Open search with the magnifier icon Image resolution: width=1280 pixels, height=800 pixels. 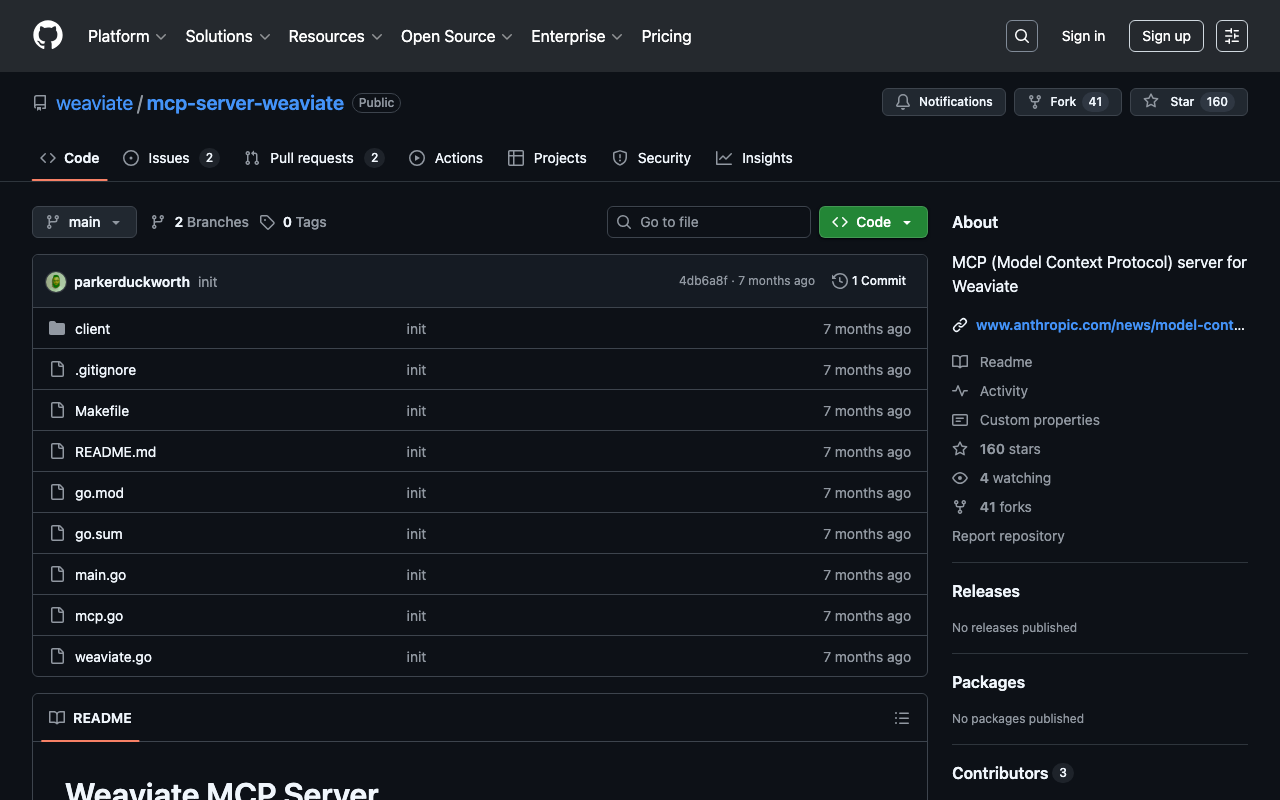(x=1021, y=36)
